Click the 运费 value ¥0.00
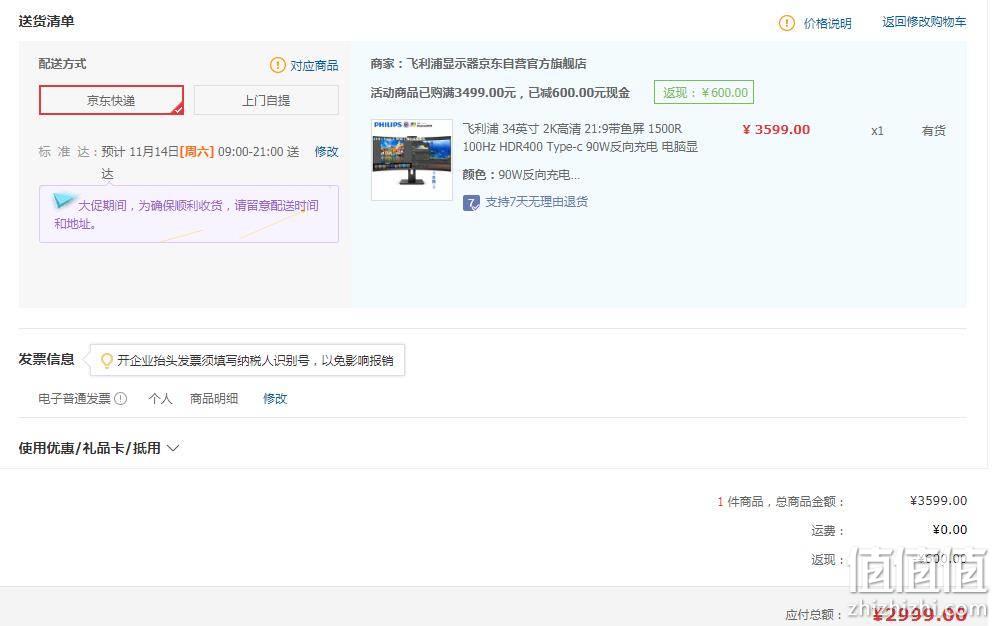997x626 pixels. [949, 529]
